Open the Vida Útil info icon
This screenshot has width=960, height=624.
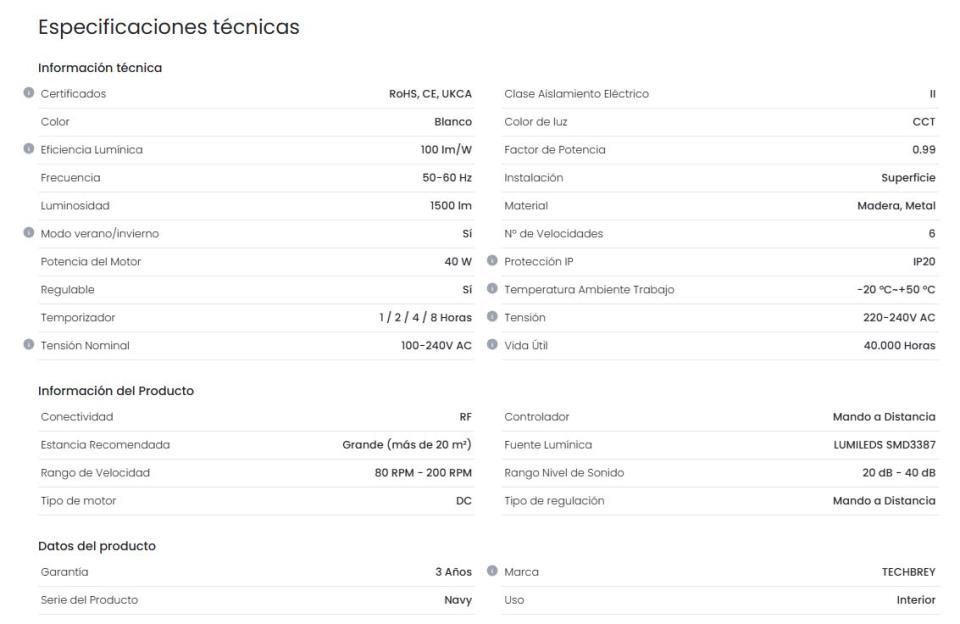tap(492, 344)
